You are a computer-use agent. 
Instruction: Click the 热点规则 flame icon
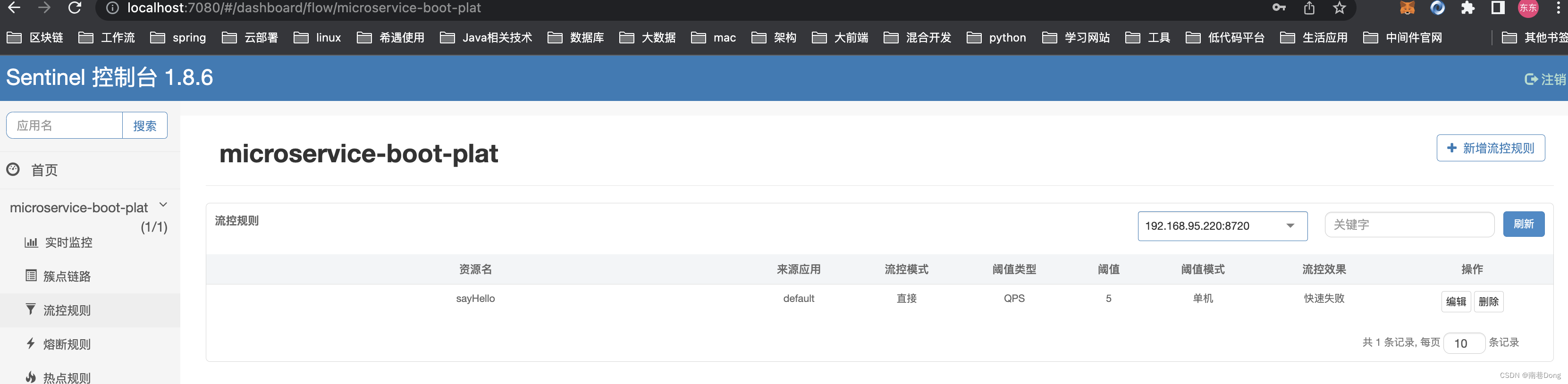30,377
